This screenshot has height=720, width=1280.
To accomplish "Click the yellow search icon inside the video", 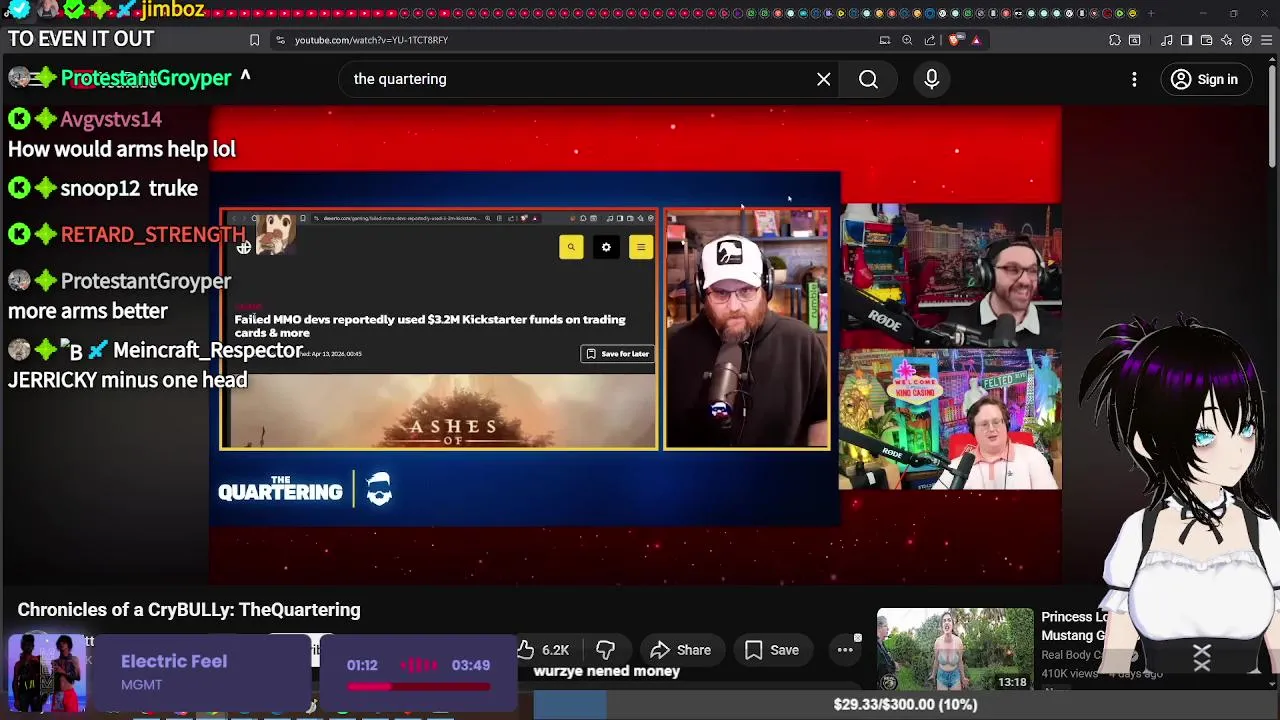I will [x=571, y=247].
